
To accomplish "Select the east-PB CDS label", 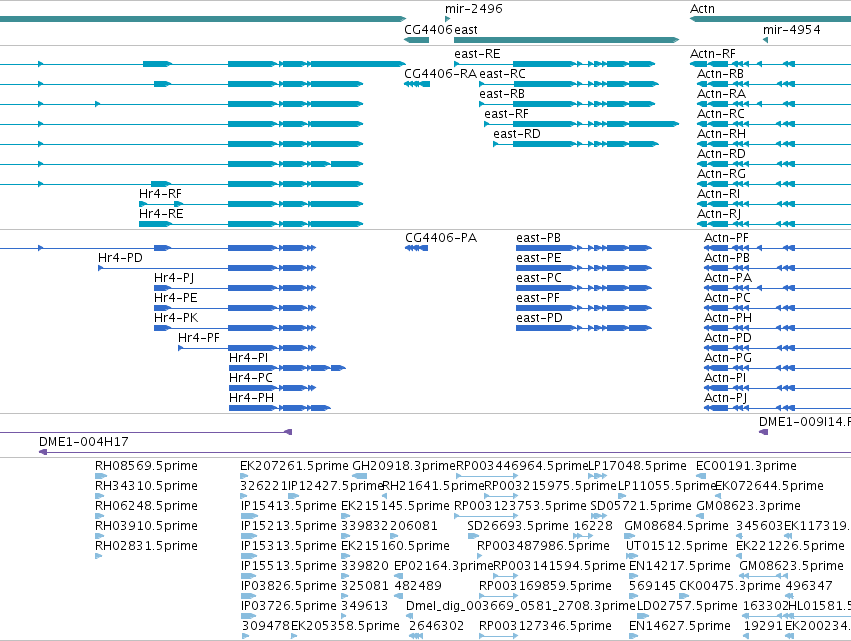I will 538,238.
